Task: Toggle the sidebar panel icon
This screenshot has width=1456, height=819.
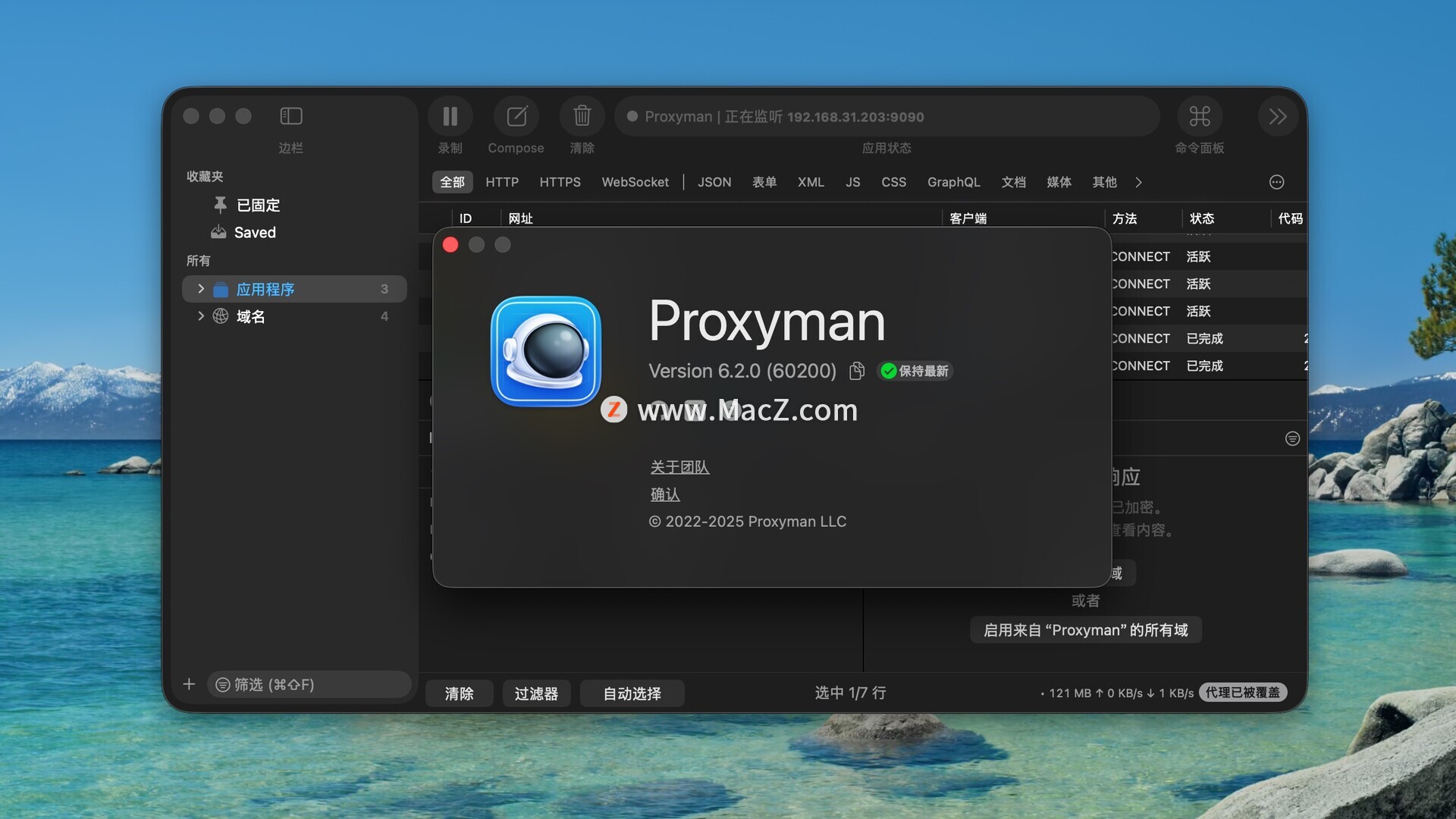Action: coord(291,116)
